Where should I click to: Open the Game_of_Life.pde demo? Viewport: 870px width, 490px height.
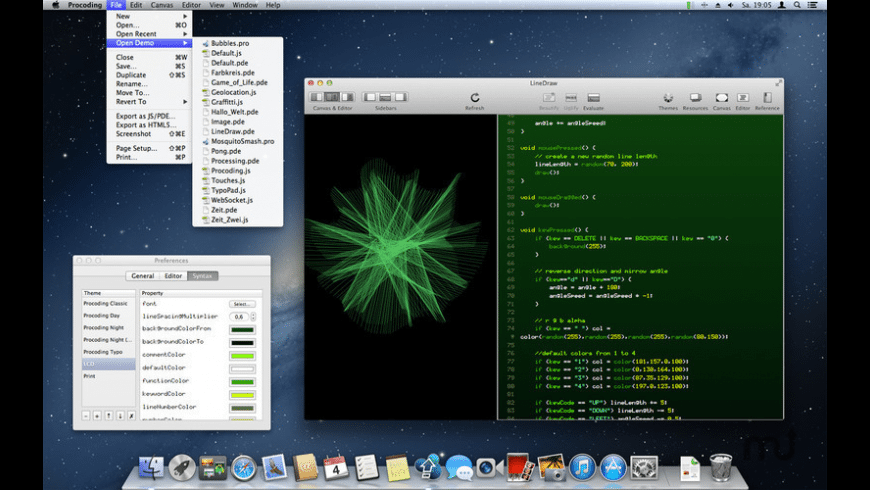[239, 82]
